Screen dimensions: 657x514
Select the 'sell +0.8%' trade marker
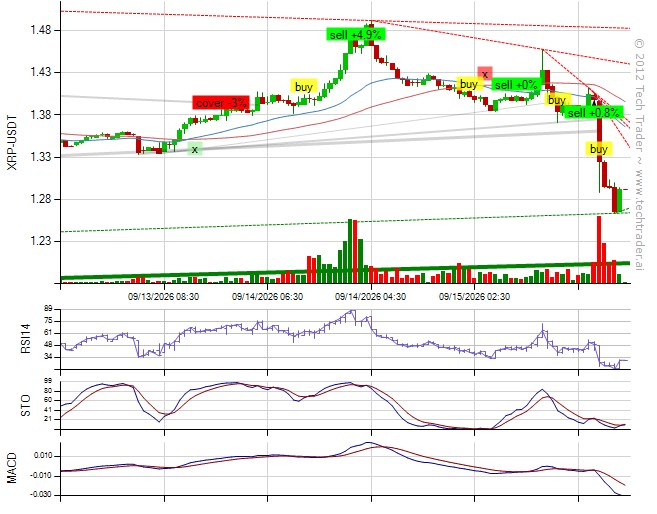(593, 112)
